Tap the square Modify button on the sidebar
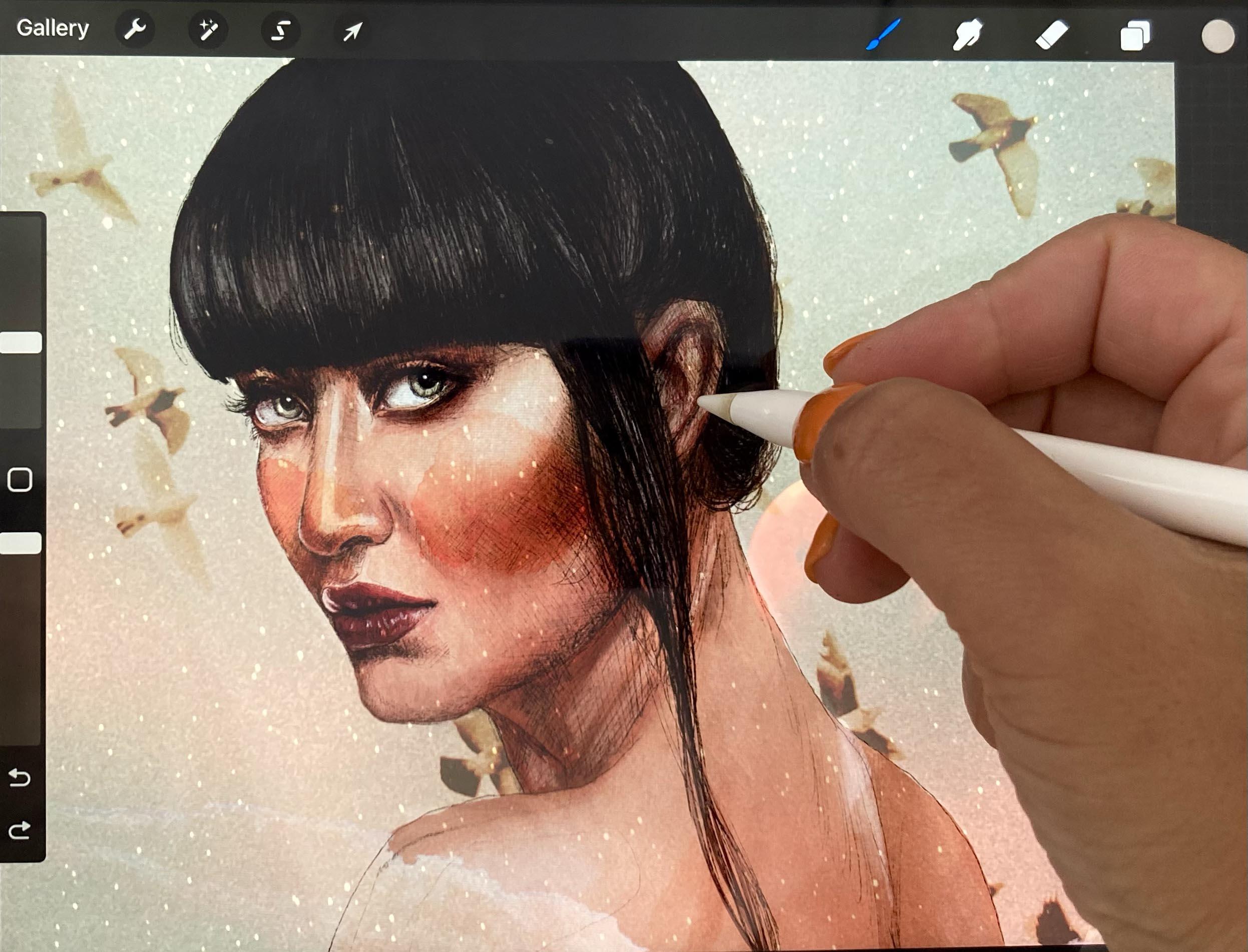The height and width of the screenshot is (952, 1248). (x=20, y=480)
